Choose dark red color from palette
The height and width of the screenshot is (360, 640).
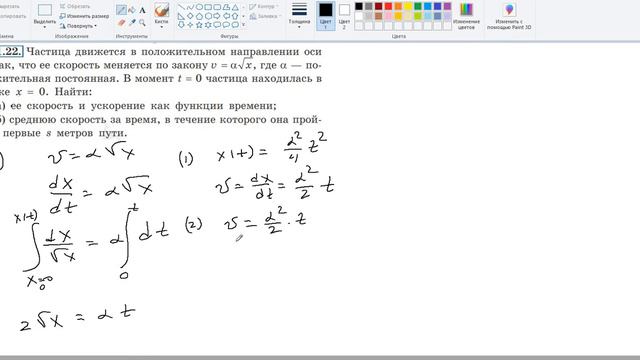click(378, 6)
